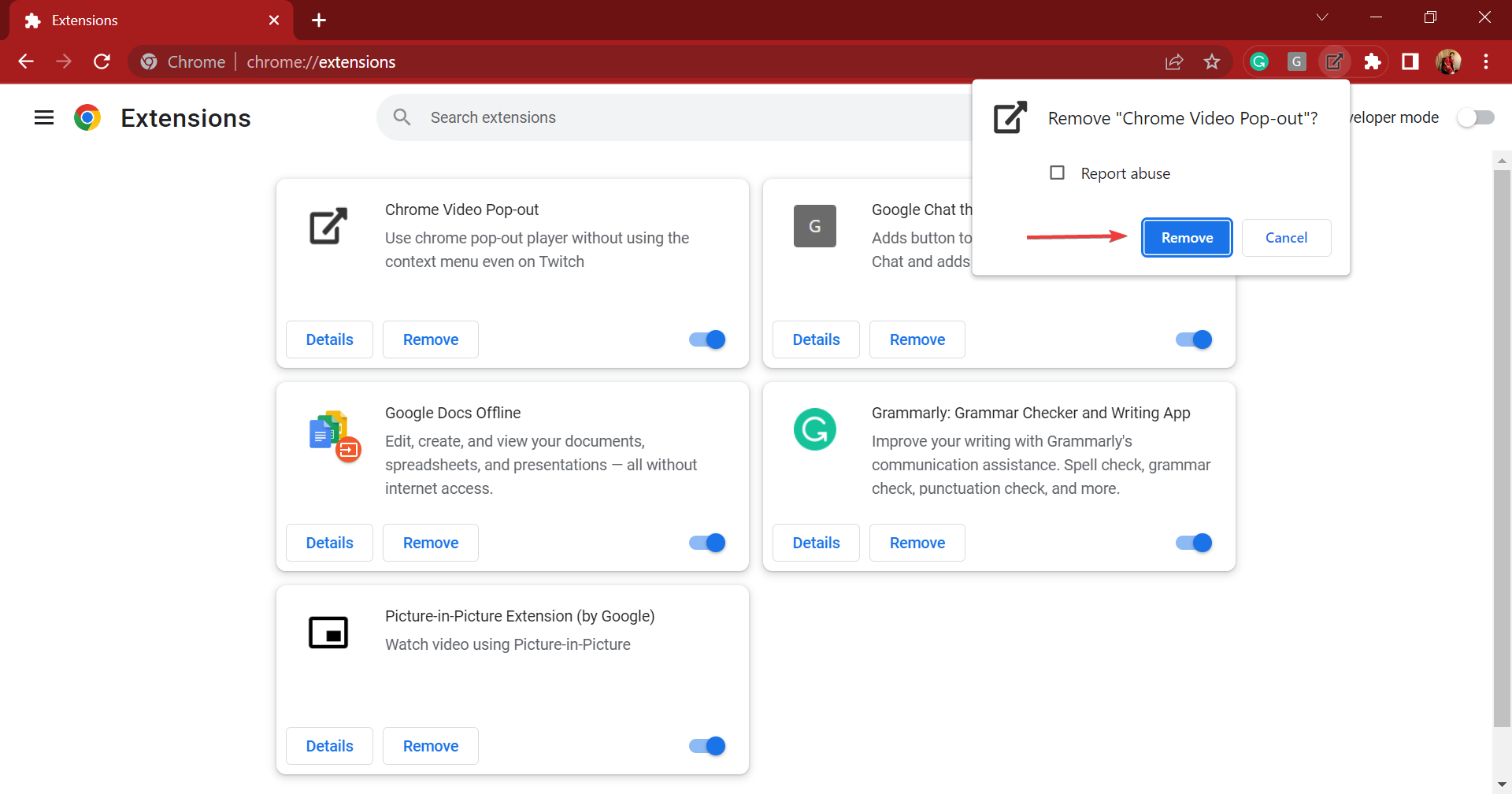
Task: Disable the Chrome Video Pop-out extension toggle
Action: [x=707, y=339]
